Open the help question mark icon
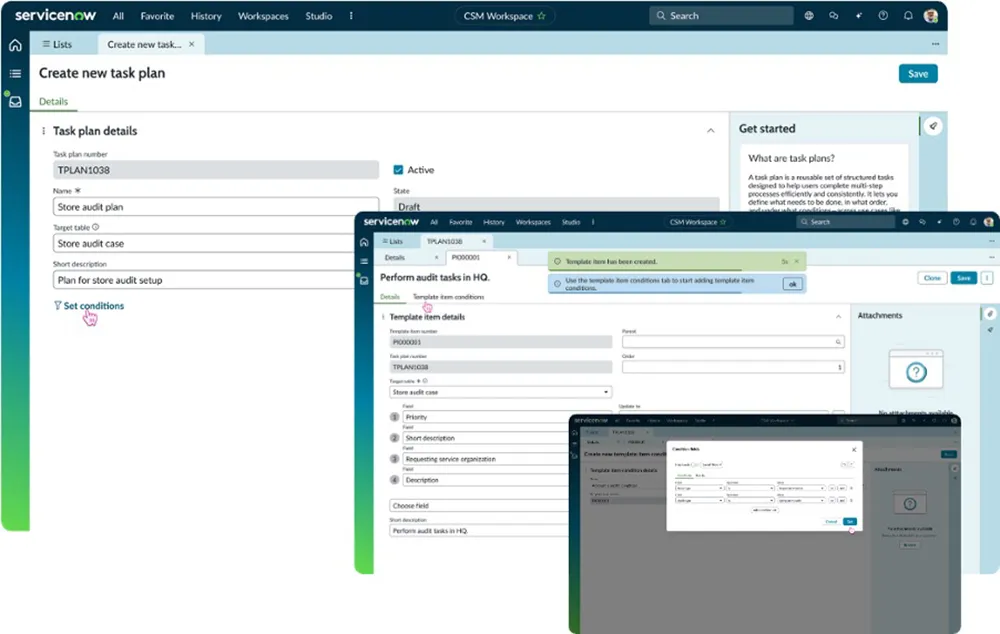The width and height of the screenshot is (1000, 634). [882, 16]
